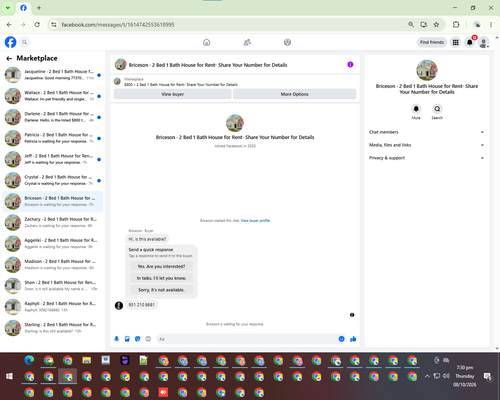Open the Friends icon in top navigation
This screenshot has height=400, width=500.
pos(247,42)
